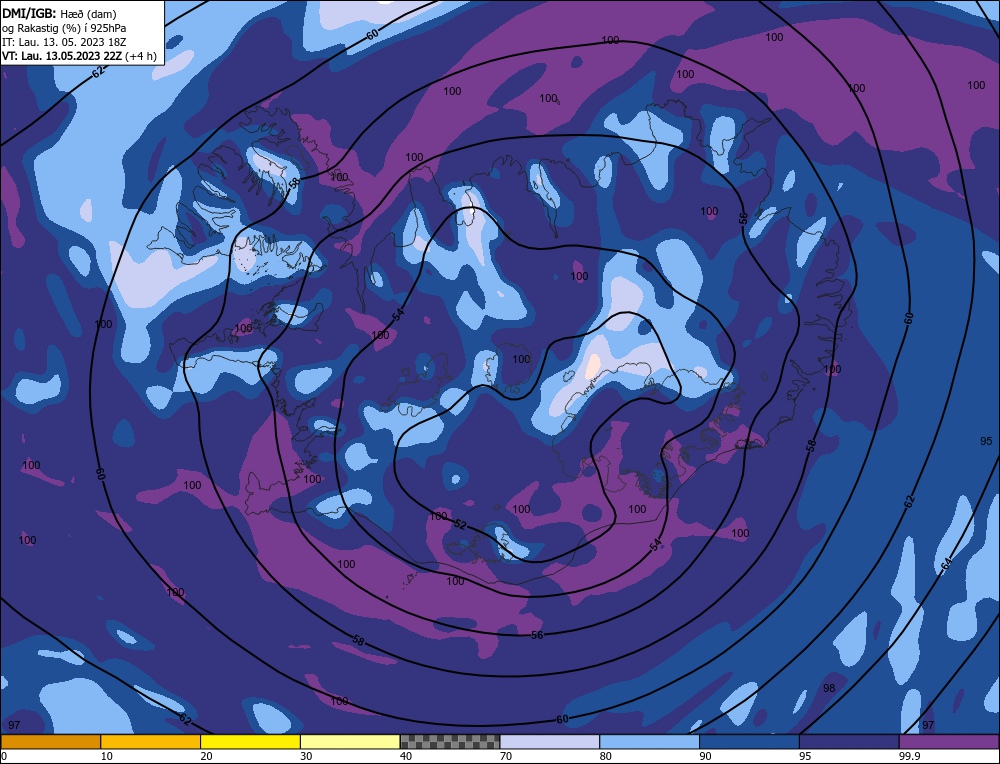Select the bright yellow 20–30 legend swatch

pyautogui.click(x=250, y=742)
